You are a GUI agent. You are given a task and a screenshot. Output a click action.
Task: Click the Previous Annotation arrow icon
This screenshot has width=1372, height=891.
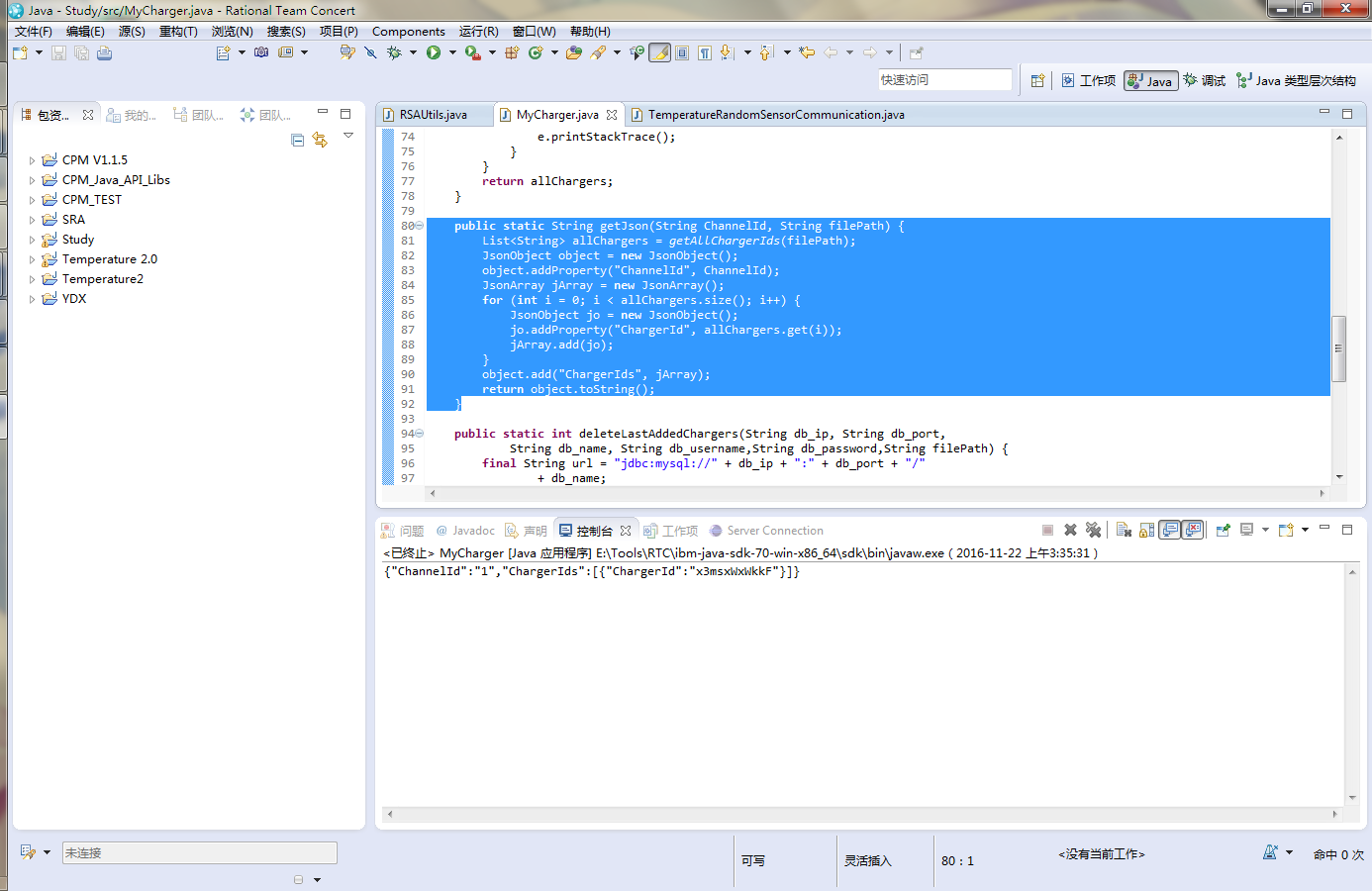[x=766, y=52]
